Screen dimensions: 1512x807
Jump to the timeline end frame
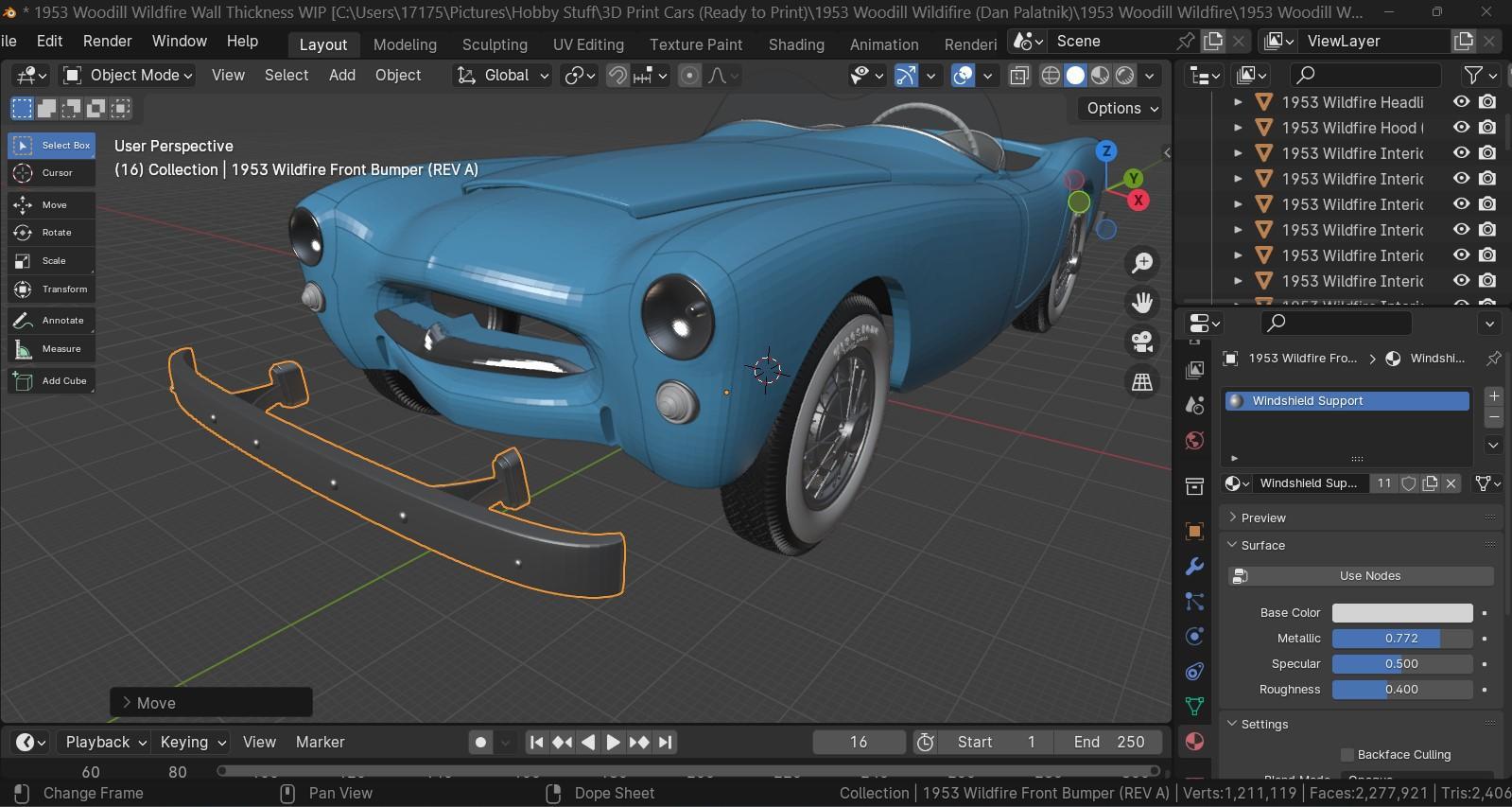[x=666, y=743]
